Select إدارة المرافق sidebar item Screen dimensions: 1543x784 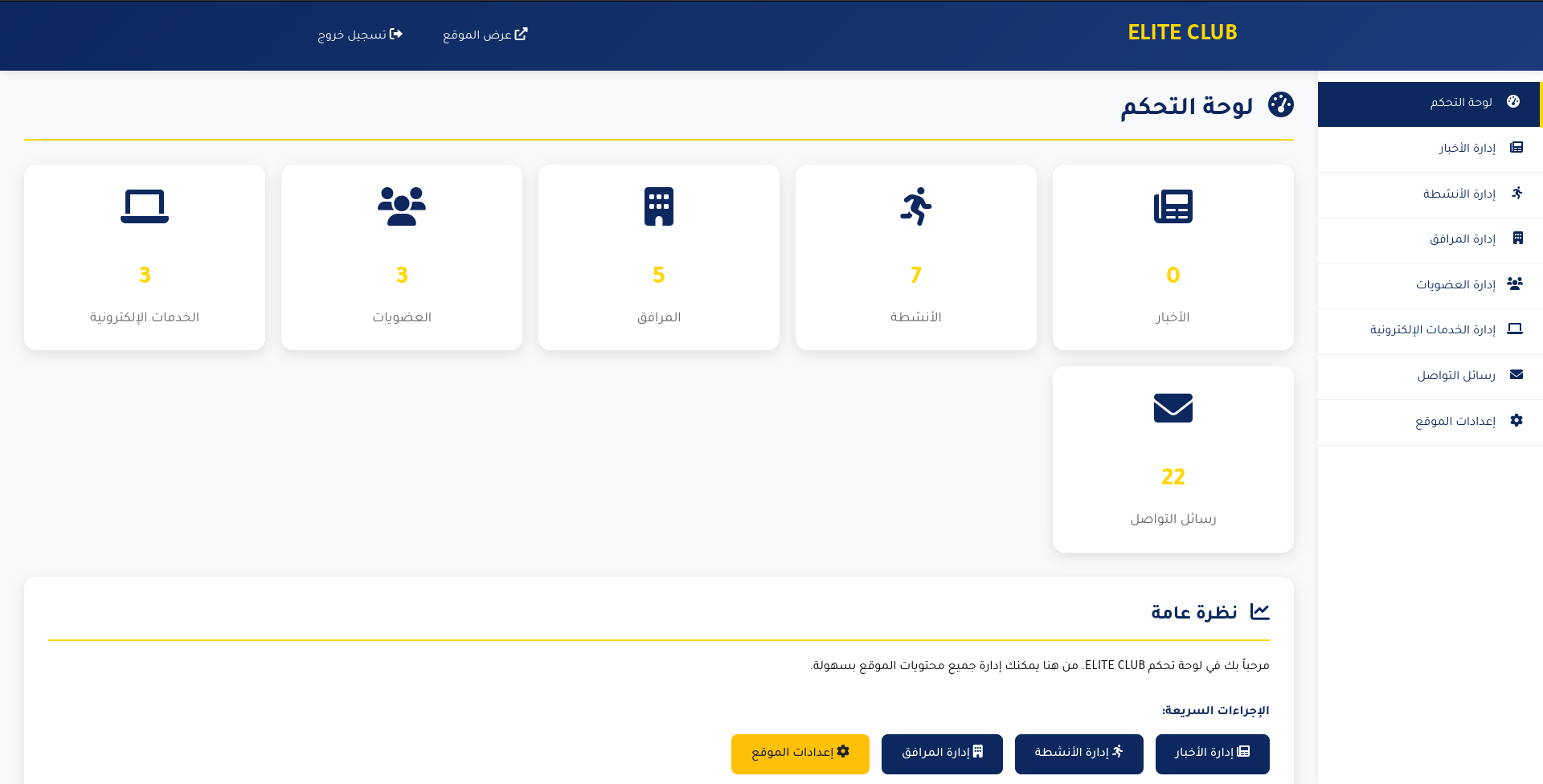(x=1430, y=240)
